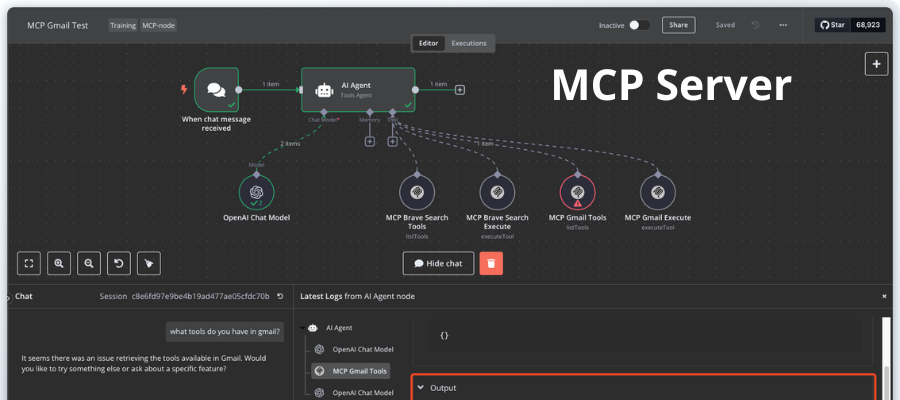
Task: Click the Saved status label
Action: point(725,25)
